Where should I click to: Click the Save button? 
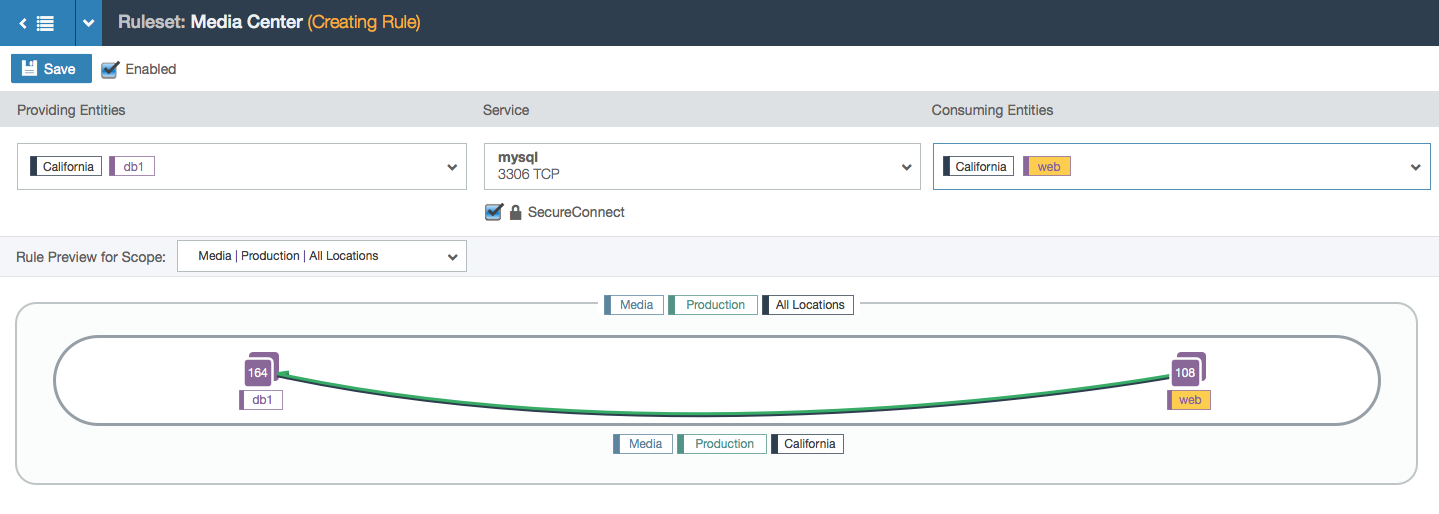pos(51,69)
